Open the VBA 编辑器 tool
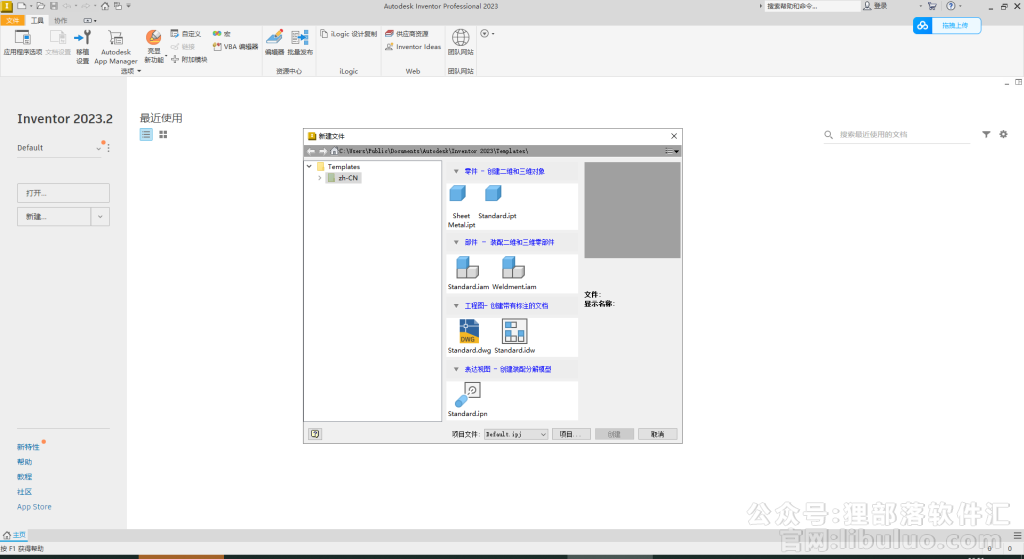Viewport: 1024px width, 559px height. [235, 46]
